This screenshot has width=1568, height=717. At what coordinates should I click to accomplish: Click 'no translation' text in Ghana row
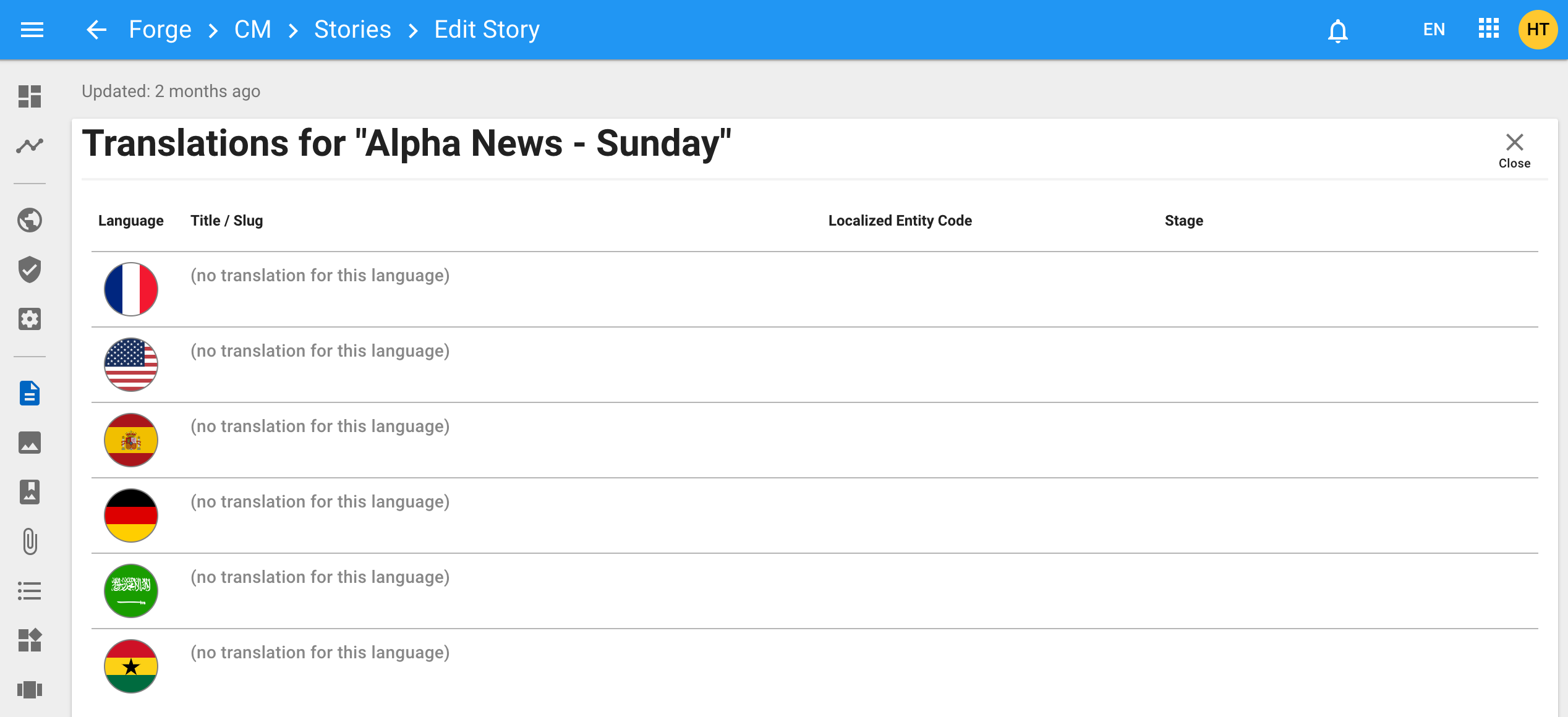click(320, 653)
